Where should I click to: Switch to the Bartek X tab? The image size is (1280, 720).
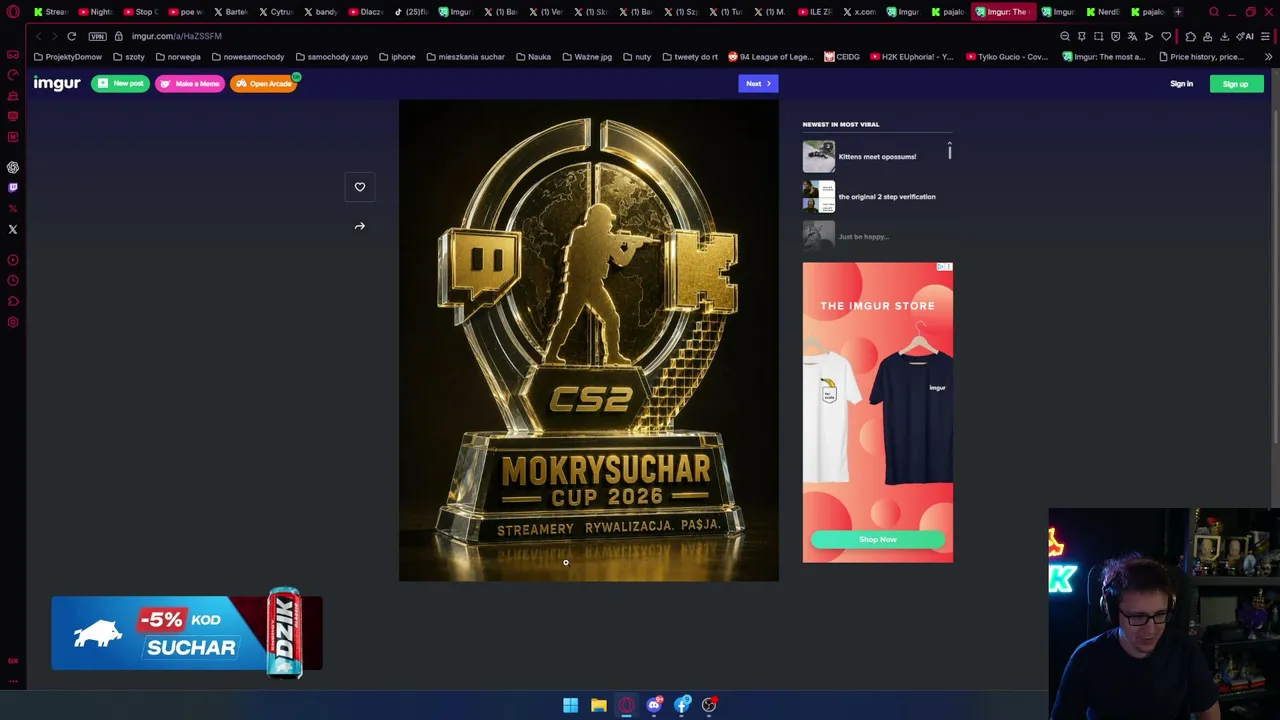click(231, 12)
